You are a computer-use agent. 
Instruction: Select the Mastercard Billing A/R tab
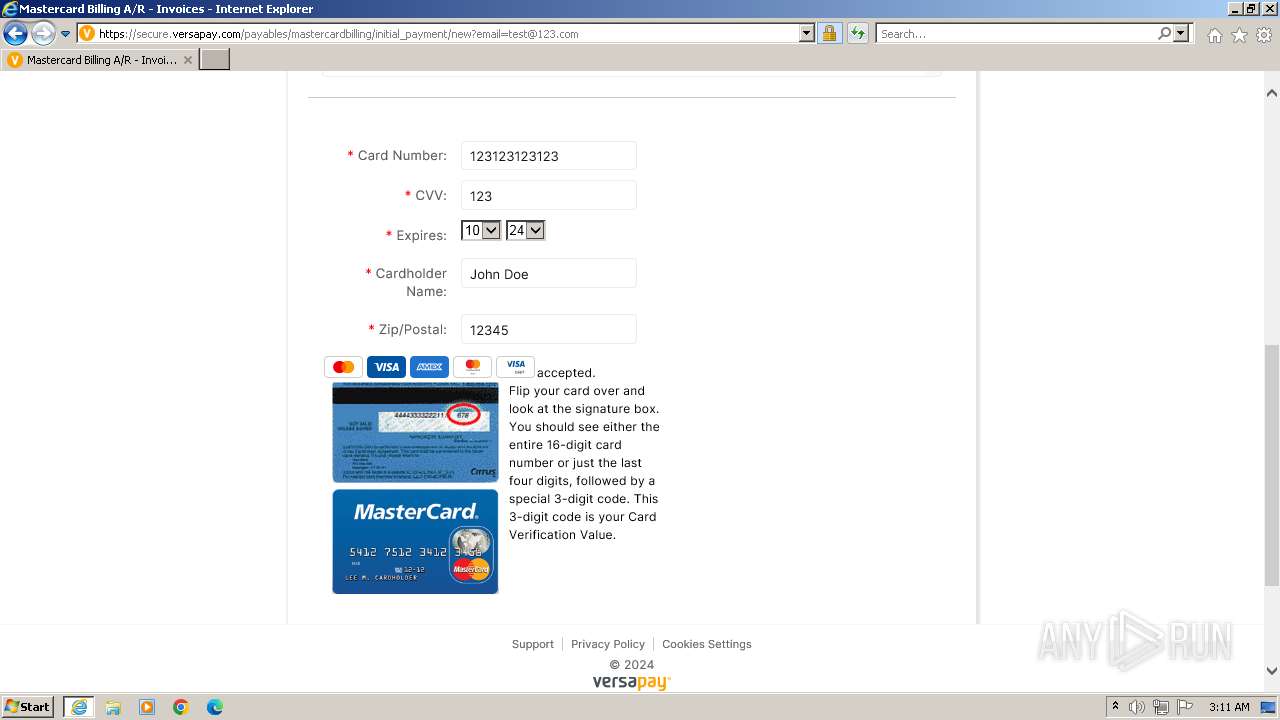(x=100, y=60)
